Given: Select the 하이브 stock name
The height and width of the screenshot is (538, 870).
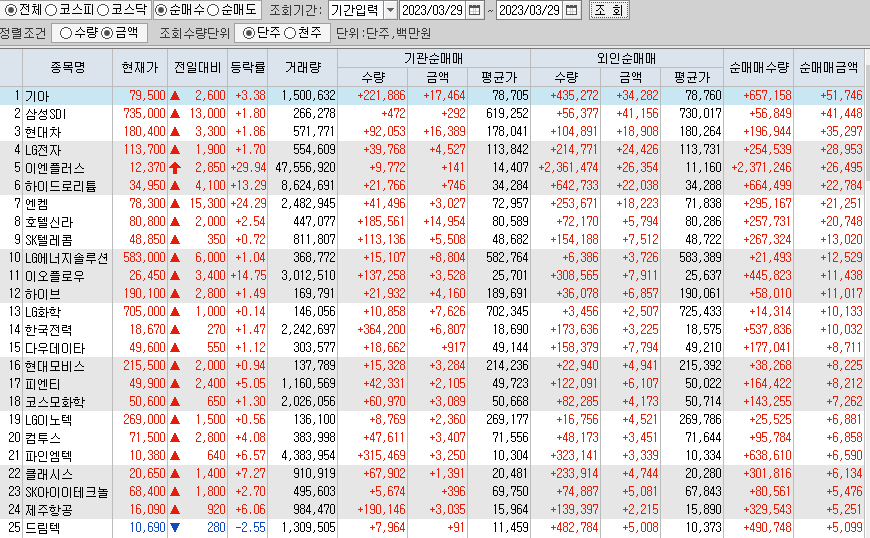Looking at the screenshot, I should coord(42,294).
